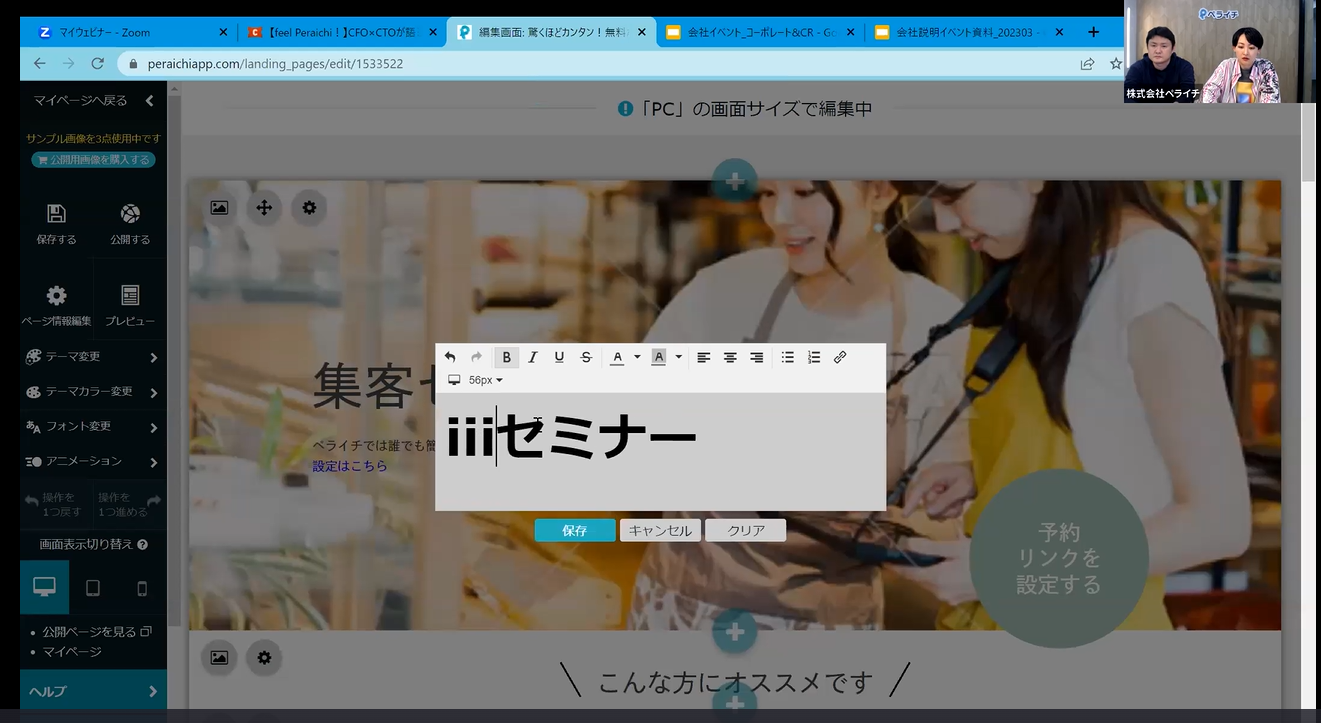Image resolution: width=1321 pixels, height=723 pixels.
Task: Click the text background color swatch
Action: (x=658, y=357)
